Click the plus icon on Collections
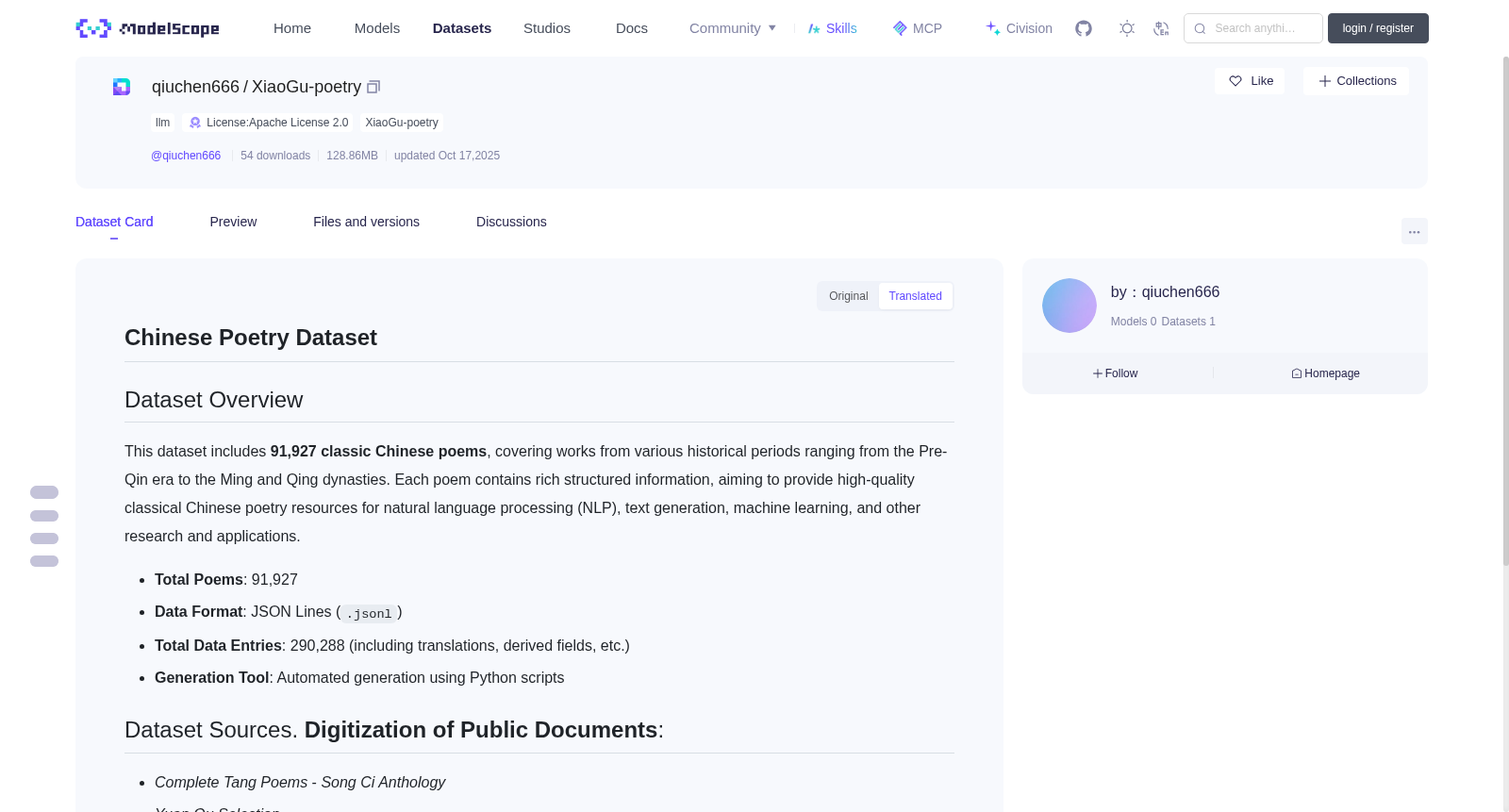The width and height of the screenshot is (1509, 812). (1325, 81)
